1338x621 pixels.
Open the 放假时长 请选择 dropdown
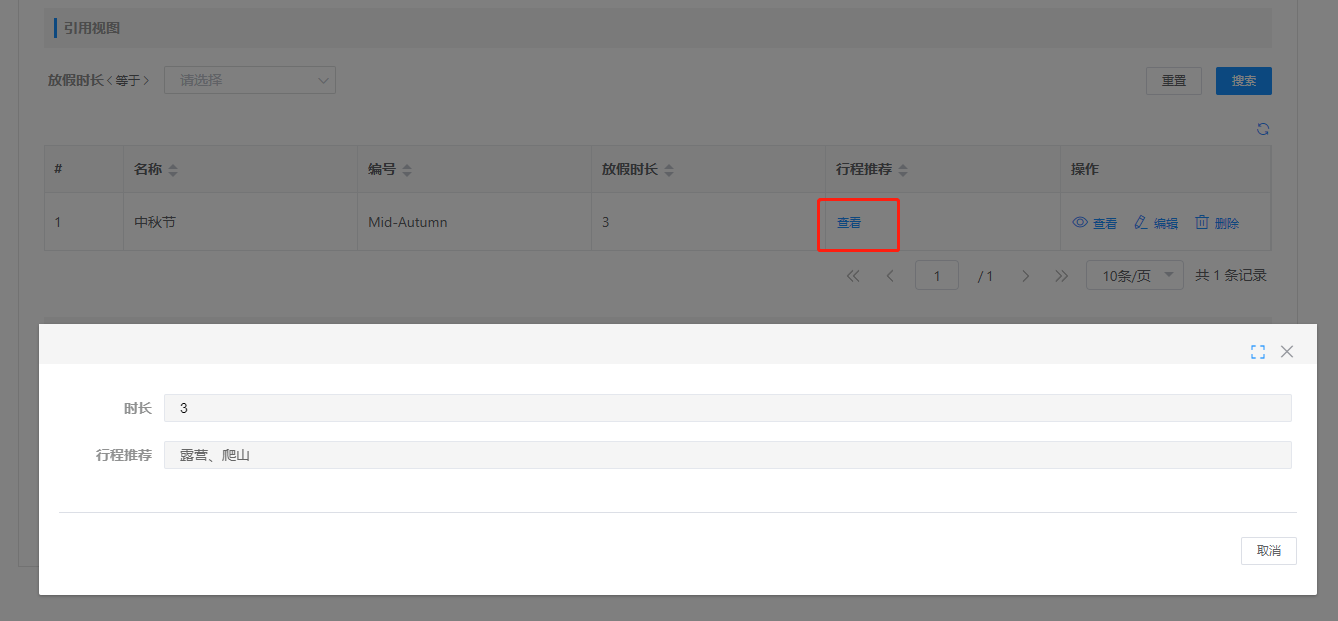pos(250,80)
